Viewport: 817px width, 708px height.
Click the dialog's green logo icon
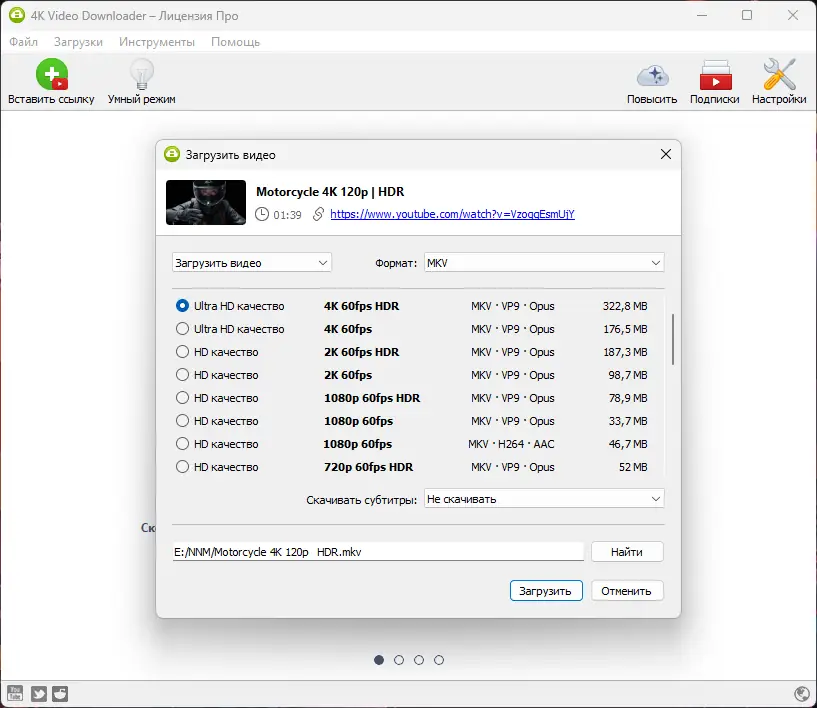pos(172,155)
